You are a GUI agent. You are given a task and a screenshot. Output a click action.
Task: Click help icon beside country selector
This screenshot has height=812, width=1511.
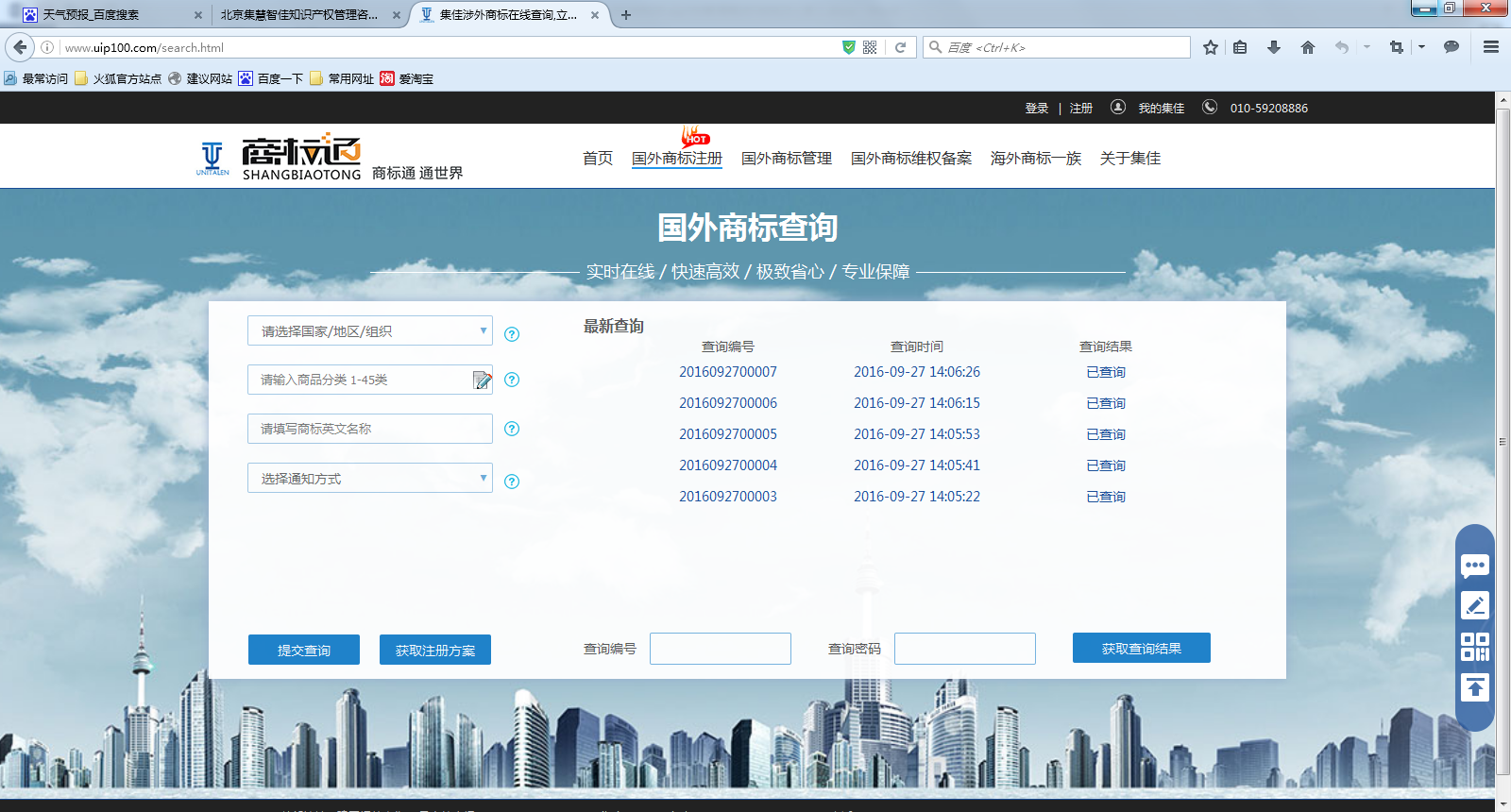[x=512, y=334]
